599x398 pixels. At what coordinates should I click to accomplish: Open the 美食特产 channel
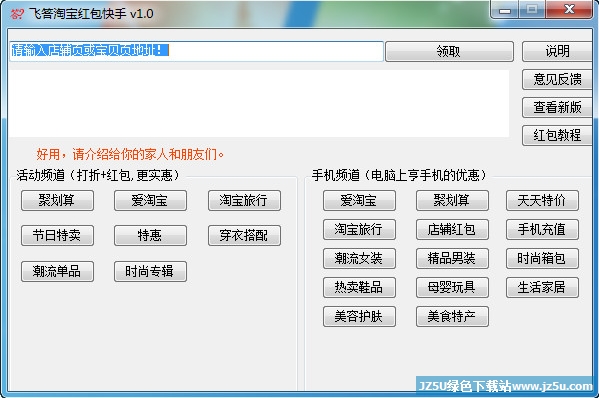[x=452, y=317]
